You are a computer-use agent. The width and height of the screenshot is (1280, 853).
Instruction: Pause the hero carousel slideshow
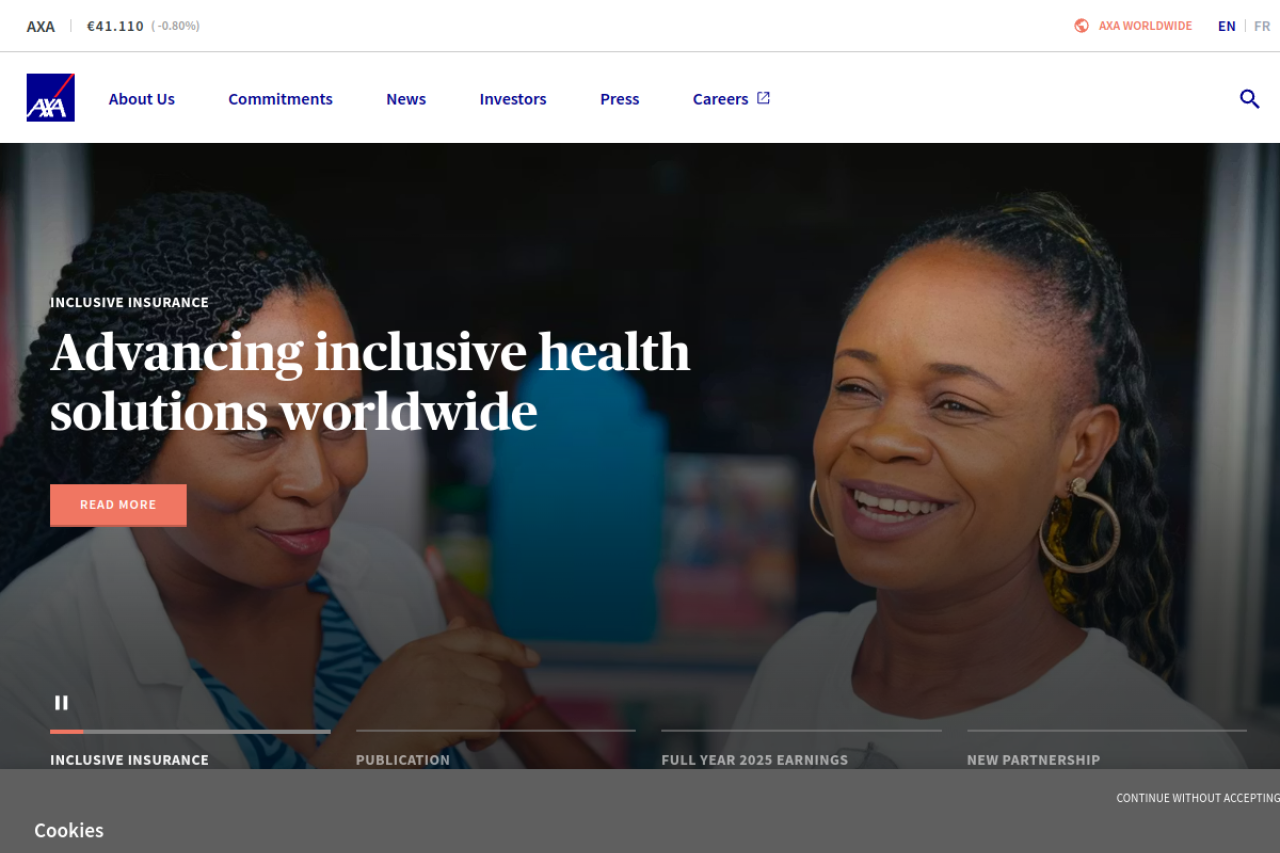click(61, 703)
